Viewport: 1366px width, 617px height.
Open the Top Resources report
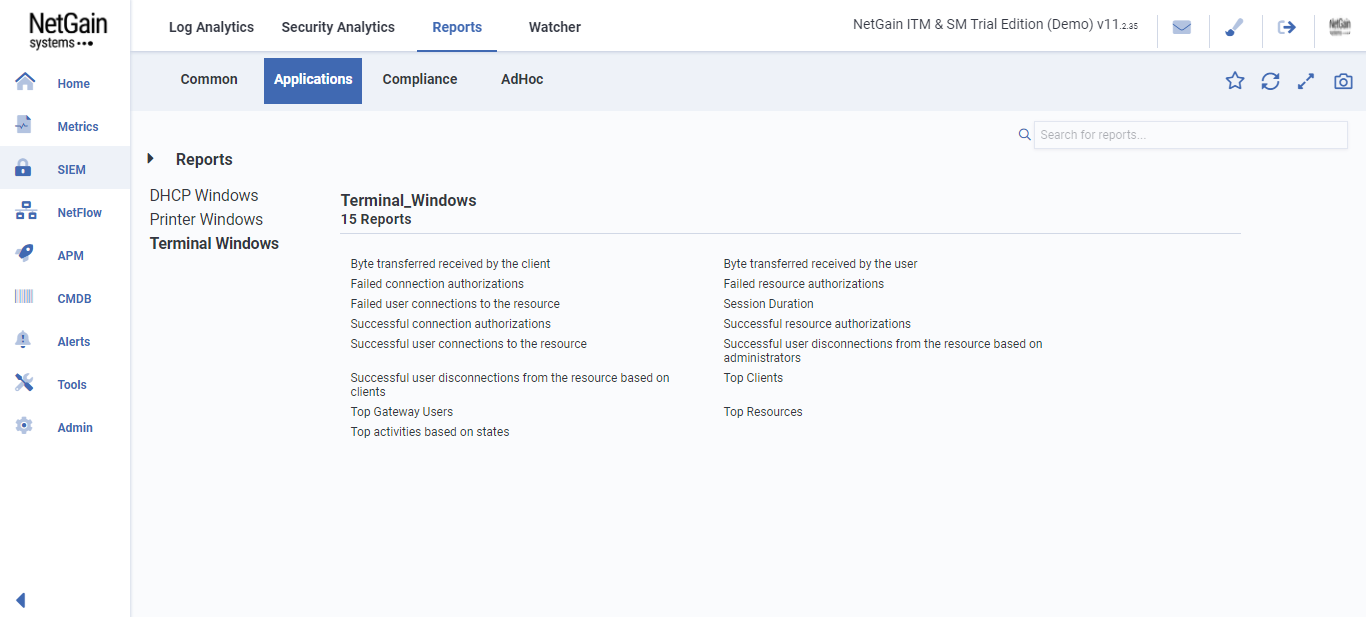[763, 412]
